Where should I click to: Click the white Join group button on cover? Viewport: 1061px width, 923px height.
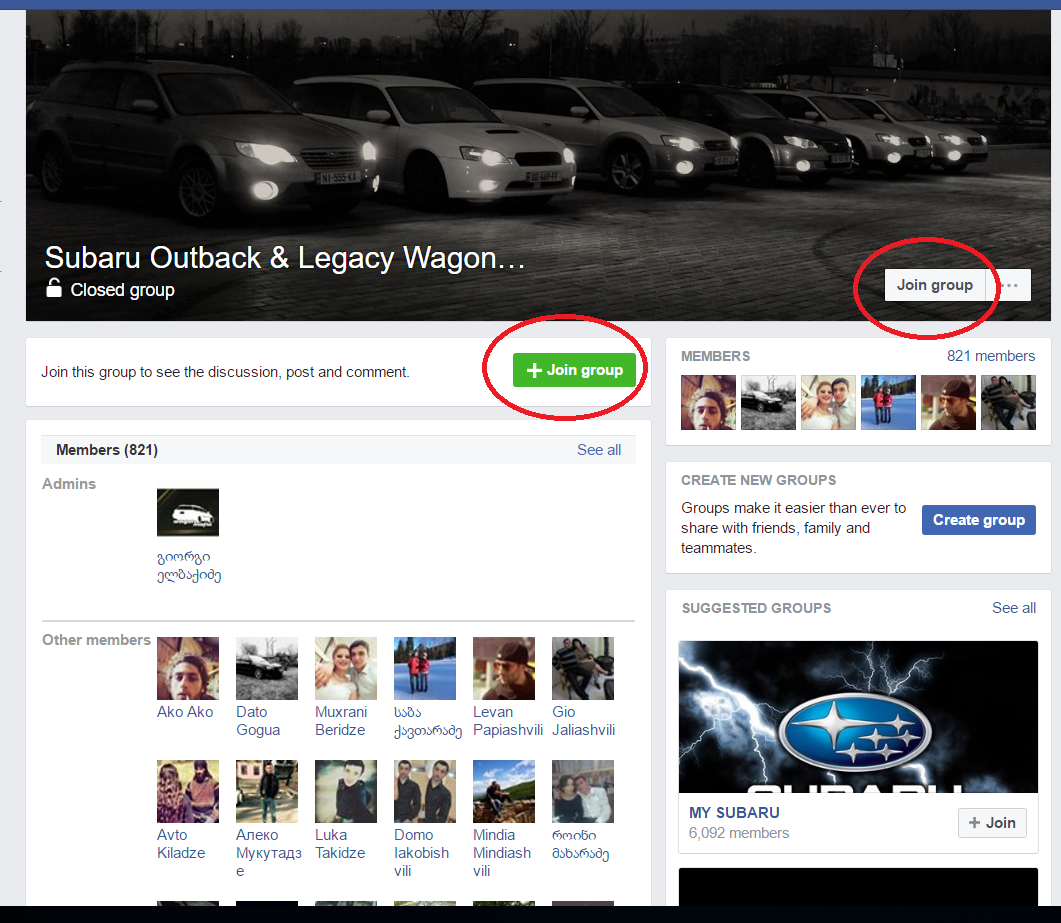[934, 285]
